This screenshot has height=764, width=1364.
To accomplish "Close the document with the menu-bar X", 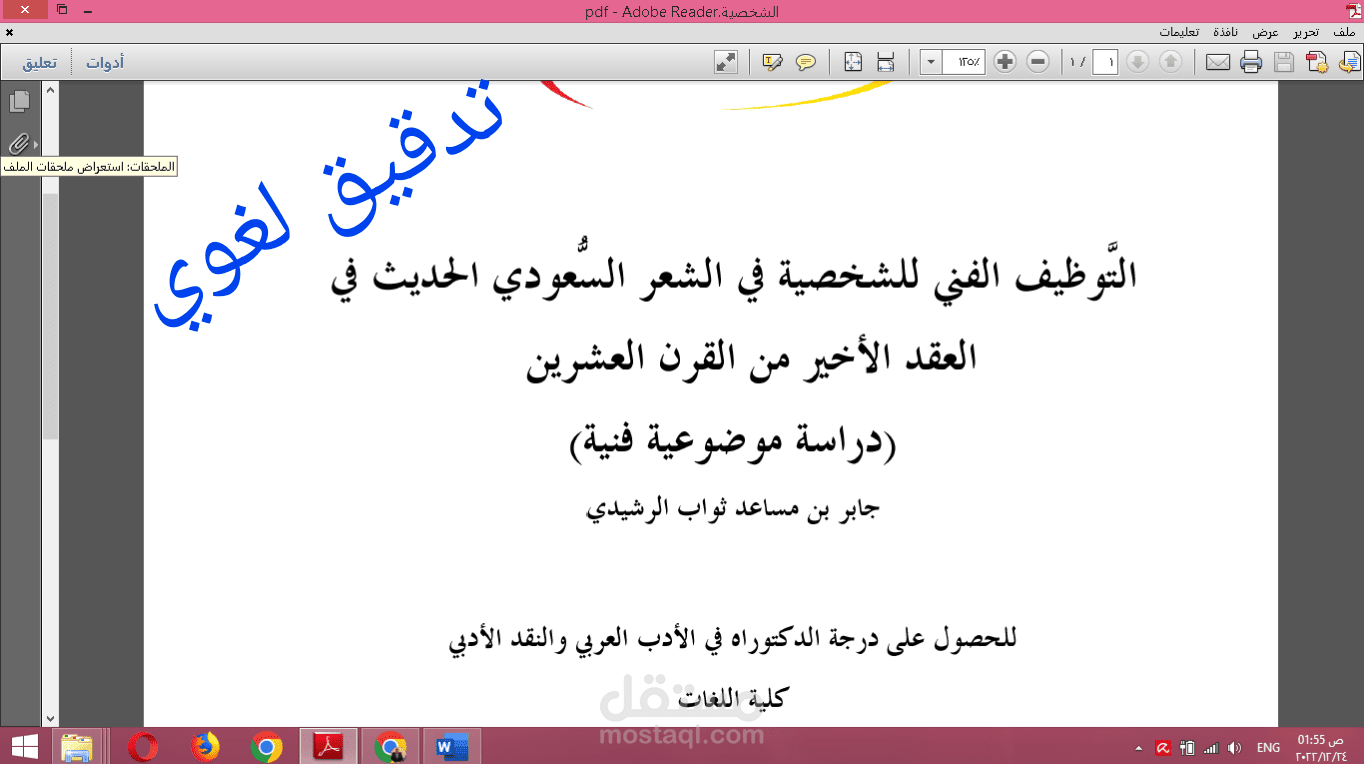I will (9, 33).
